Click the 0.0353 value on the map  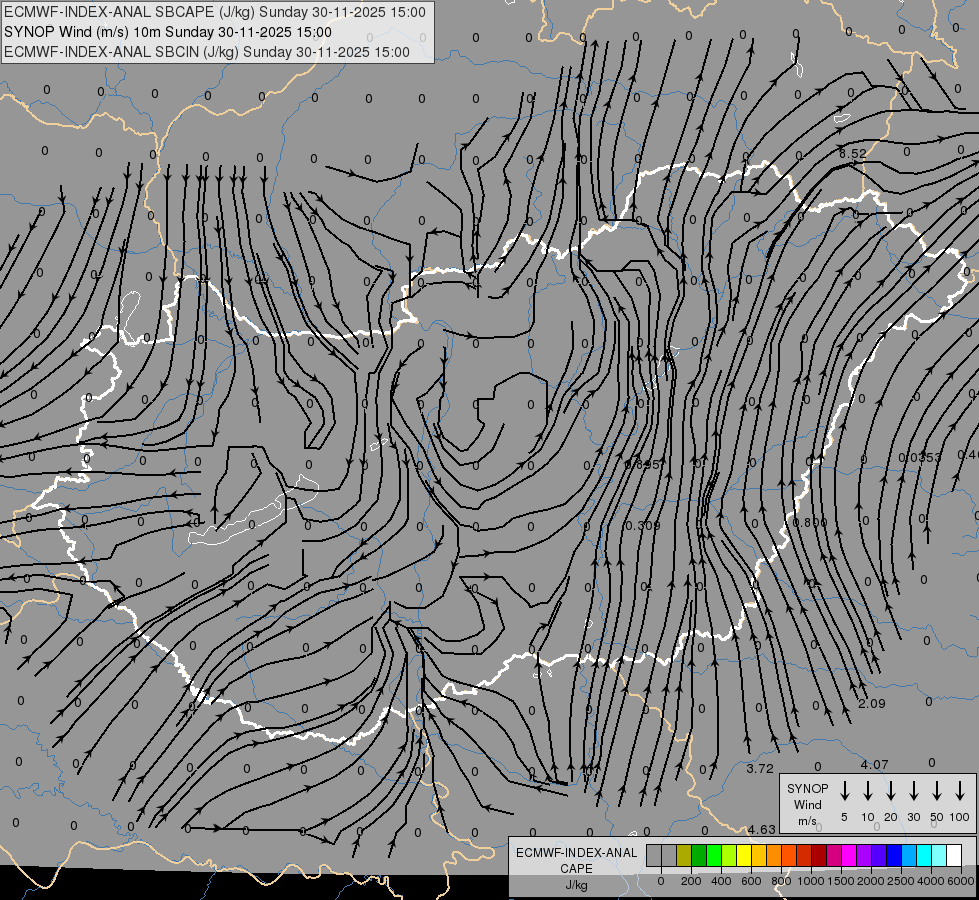(x=920, y=458)
